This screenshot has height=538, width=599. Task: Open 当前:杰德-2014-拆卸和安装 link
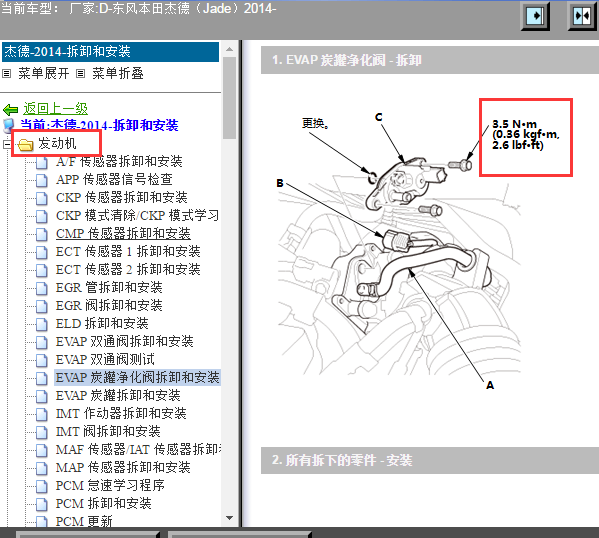pyautogui.click(x=99, y=125)
